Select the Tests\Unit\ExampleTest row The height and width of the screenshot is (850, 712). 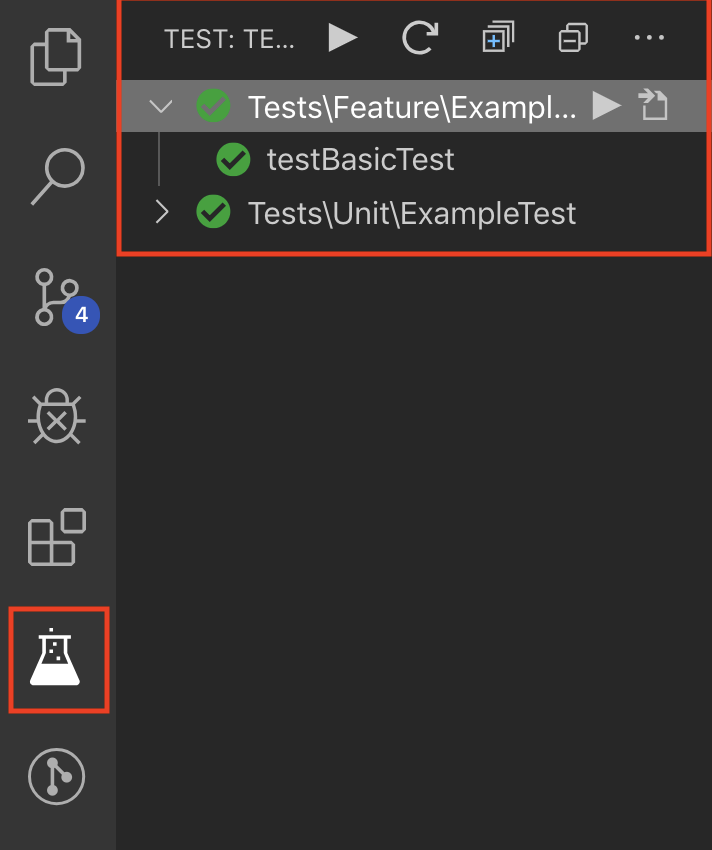click(x=412, y=212)
